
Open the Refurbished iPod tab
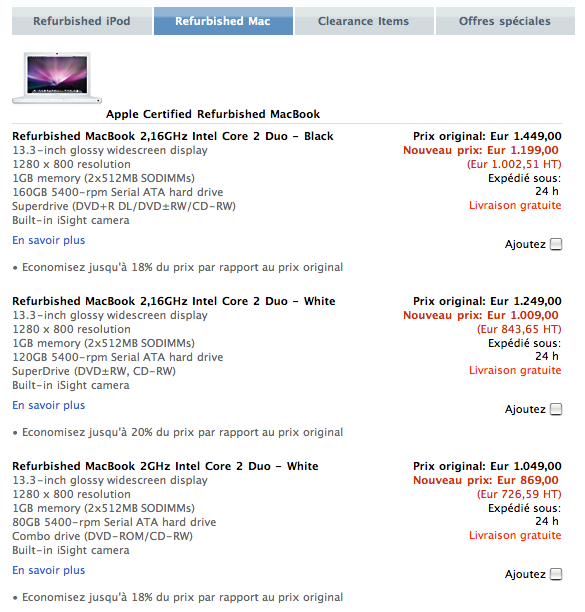tap(82, 21)
